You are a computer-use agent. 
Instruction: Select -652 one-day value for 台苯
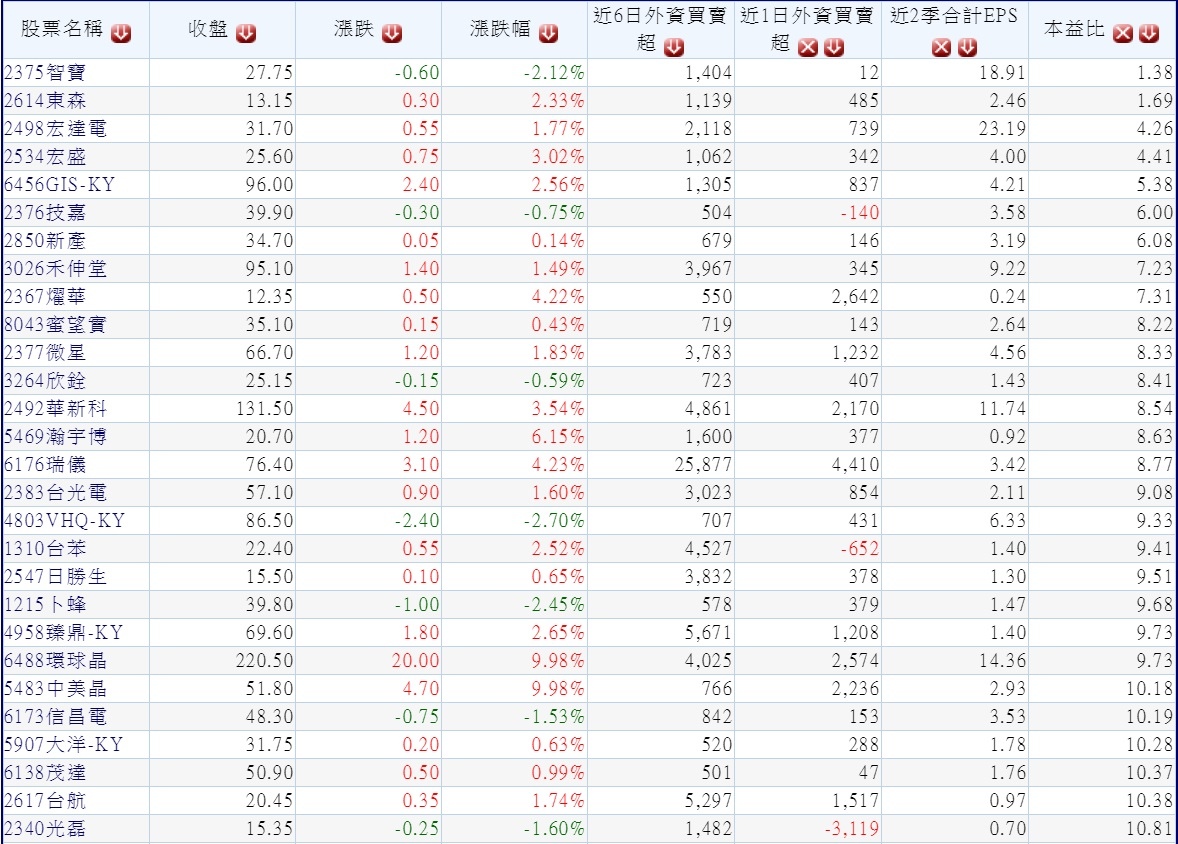(860, 549)
